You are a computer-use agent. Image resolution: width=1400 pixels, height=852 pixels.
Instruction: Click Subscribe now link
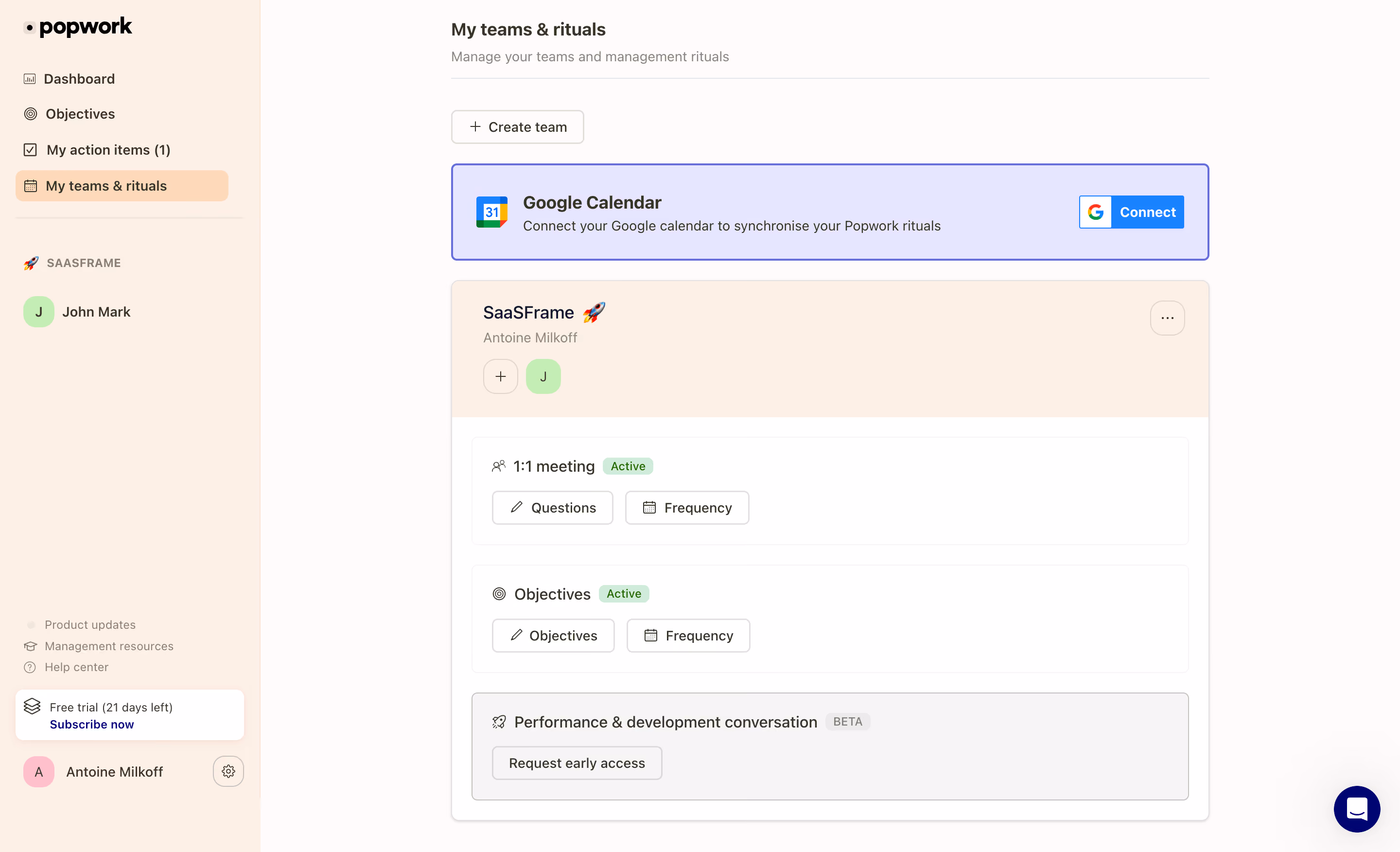tap(91, 725)
